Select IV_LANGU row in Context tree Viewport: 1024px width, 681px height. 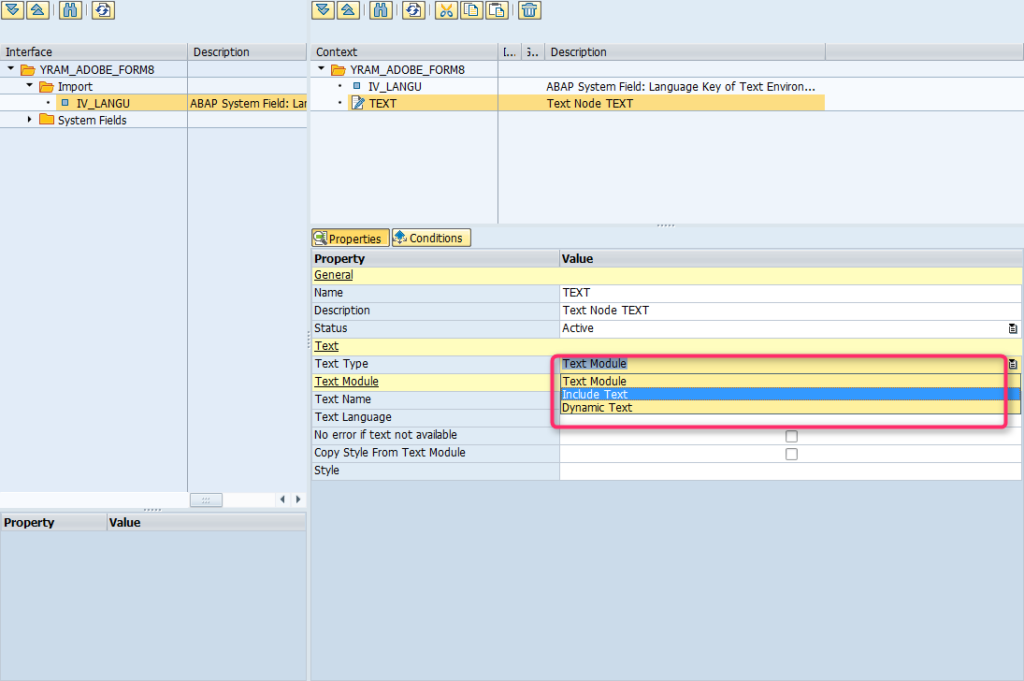point(568,86)
